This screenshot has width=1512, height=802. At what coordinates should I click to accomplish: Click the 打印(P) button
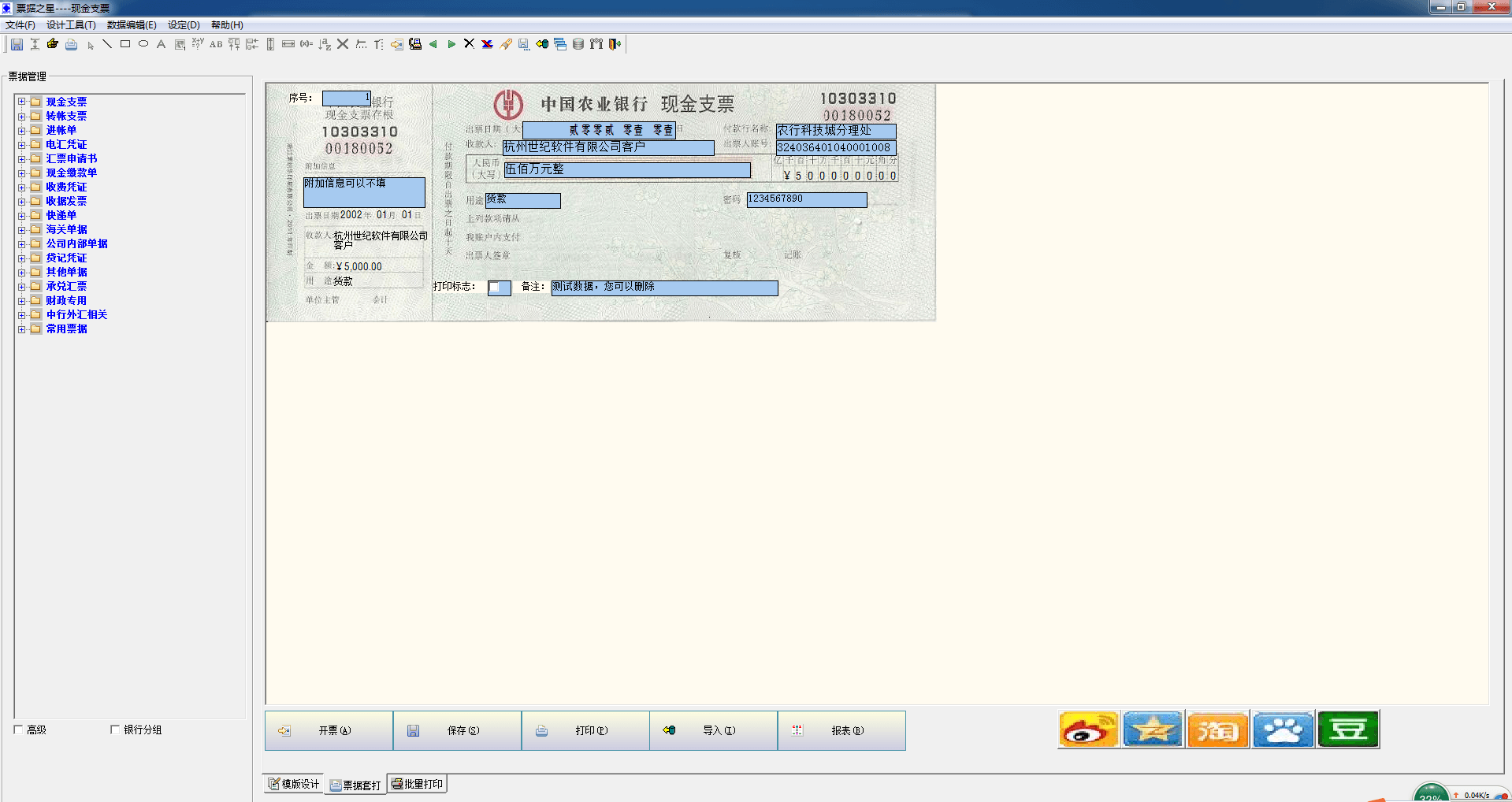coord(585,730)
